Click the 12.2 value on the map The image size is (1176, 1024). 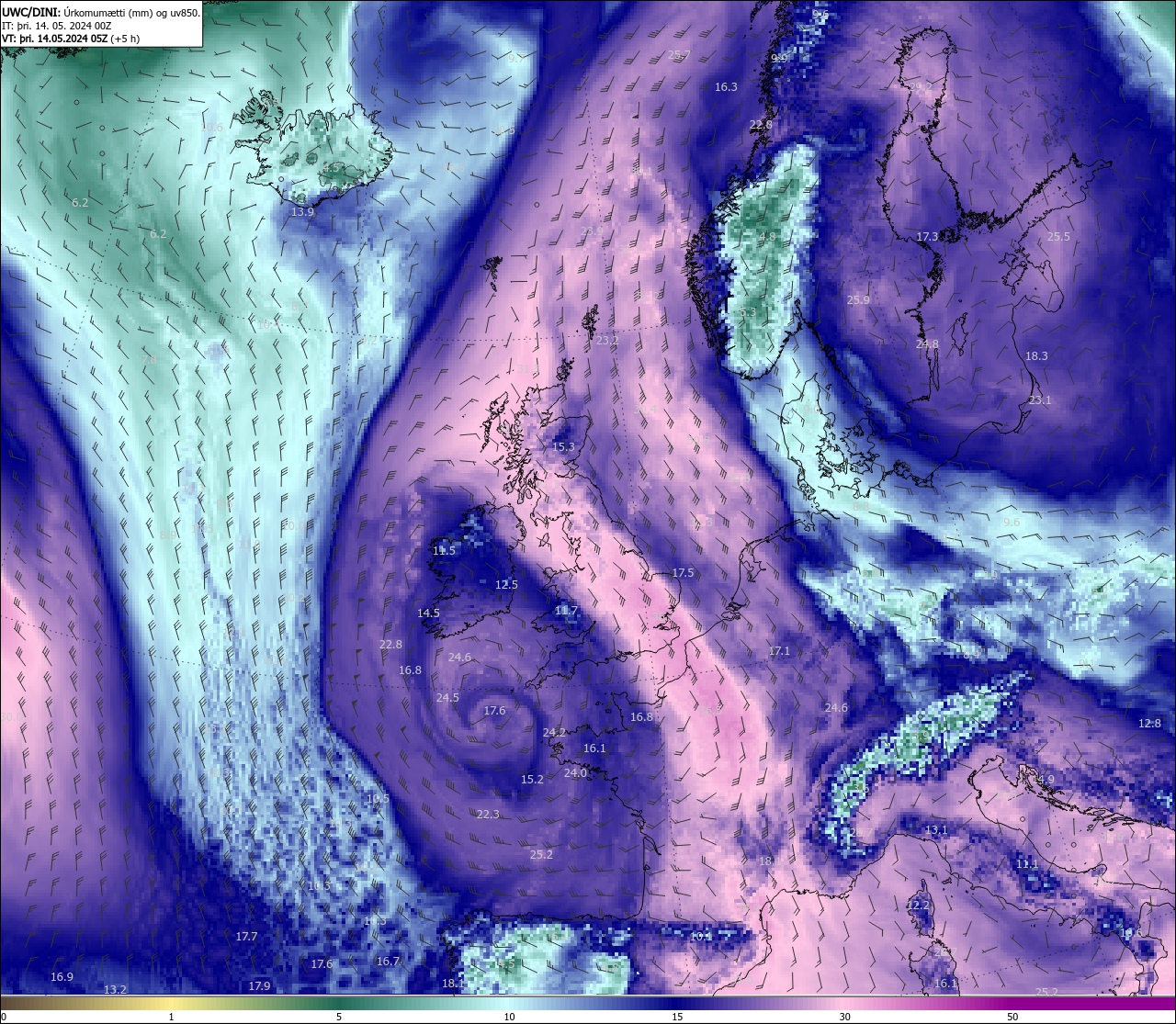(918, 906)
